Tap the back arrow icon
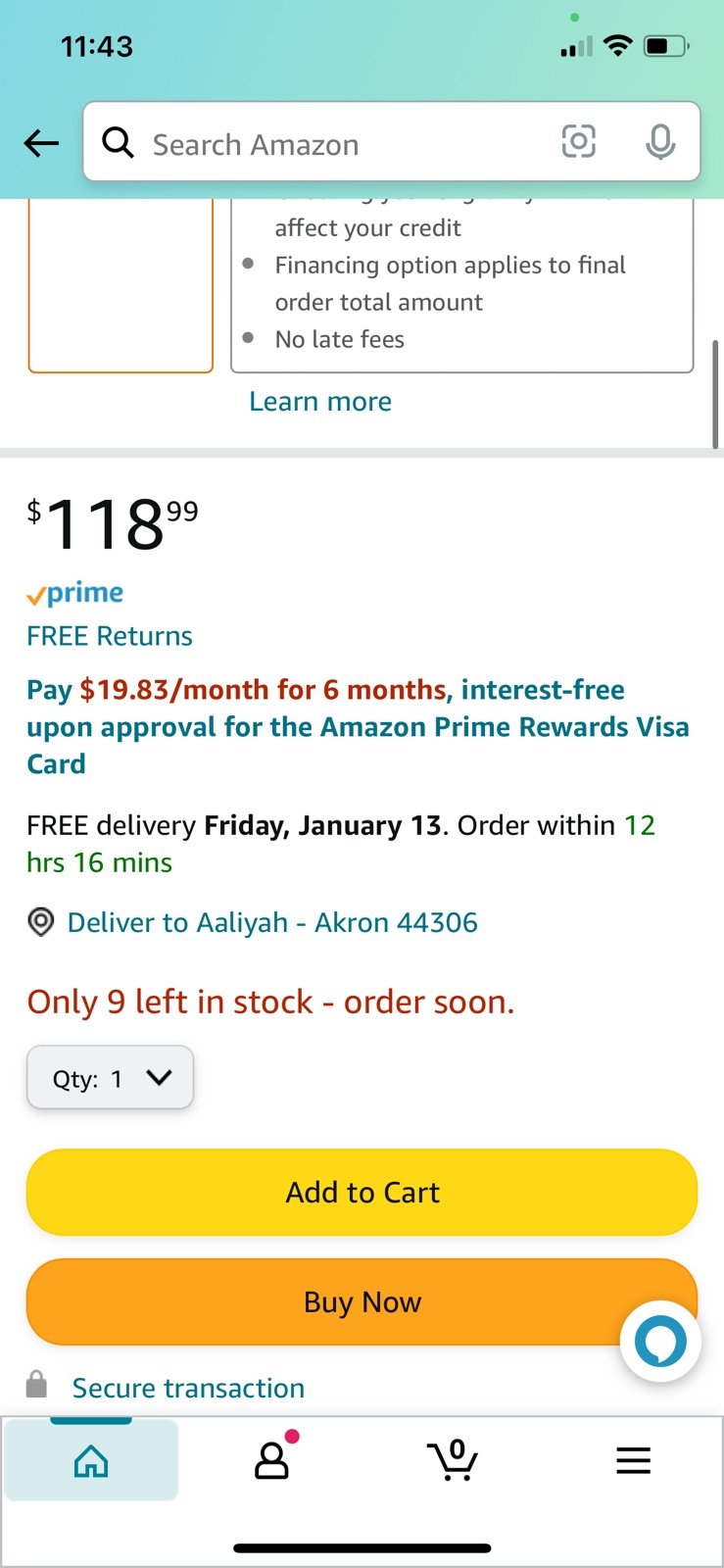Screen dimensions: 724x1568 coord(41,143)
